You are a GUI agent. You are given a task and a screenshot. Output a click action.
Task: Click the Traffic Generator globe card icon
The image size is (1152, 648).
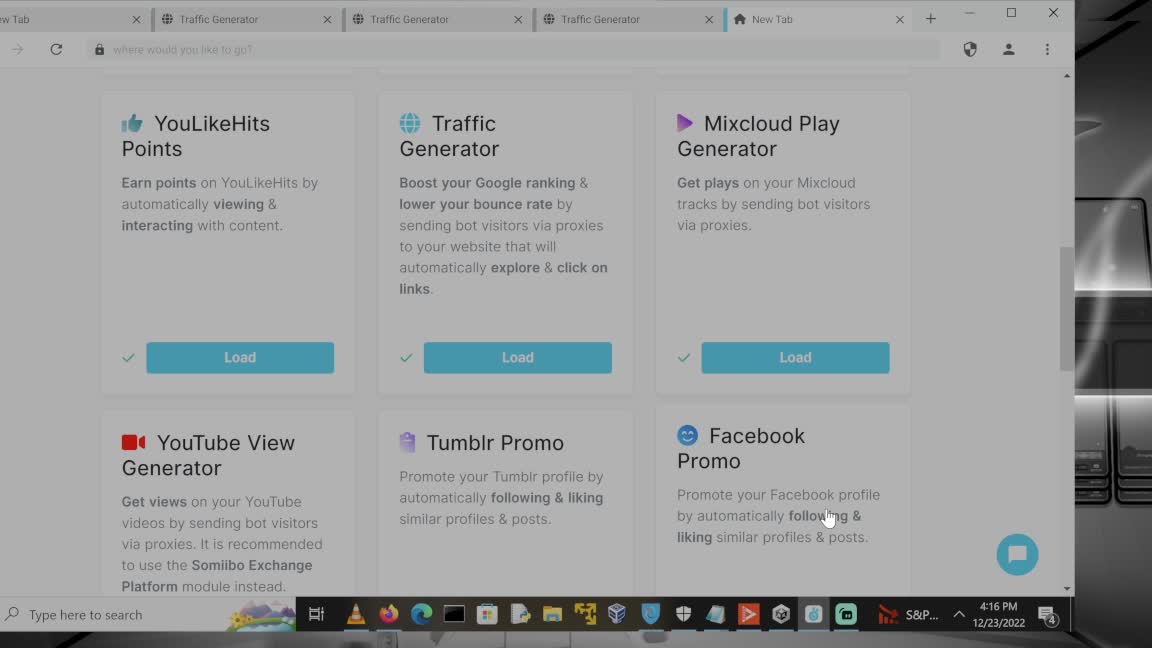click(410, 123)
